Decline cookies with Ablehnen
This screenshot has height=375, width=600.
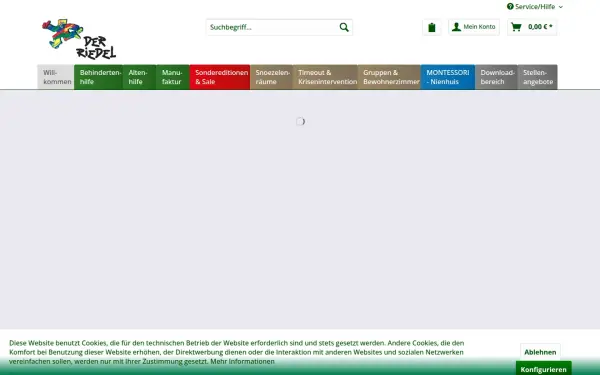(540, 352)
